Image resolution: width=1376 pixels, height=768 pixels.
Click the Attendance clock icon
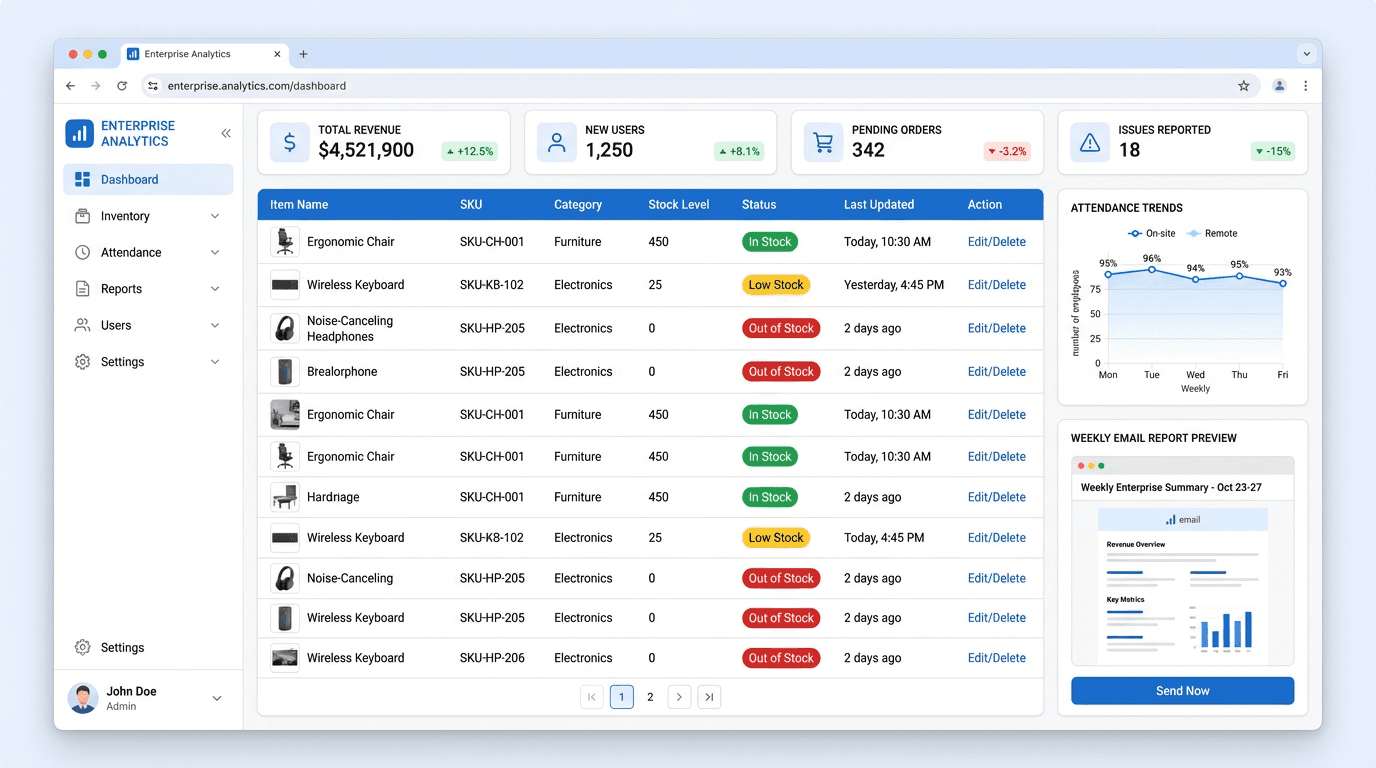click(x=82, y=252)
